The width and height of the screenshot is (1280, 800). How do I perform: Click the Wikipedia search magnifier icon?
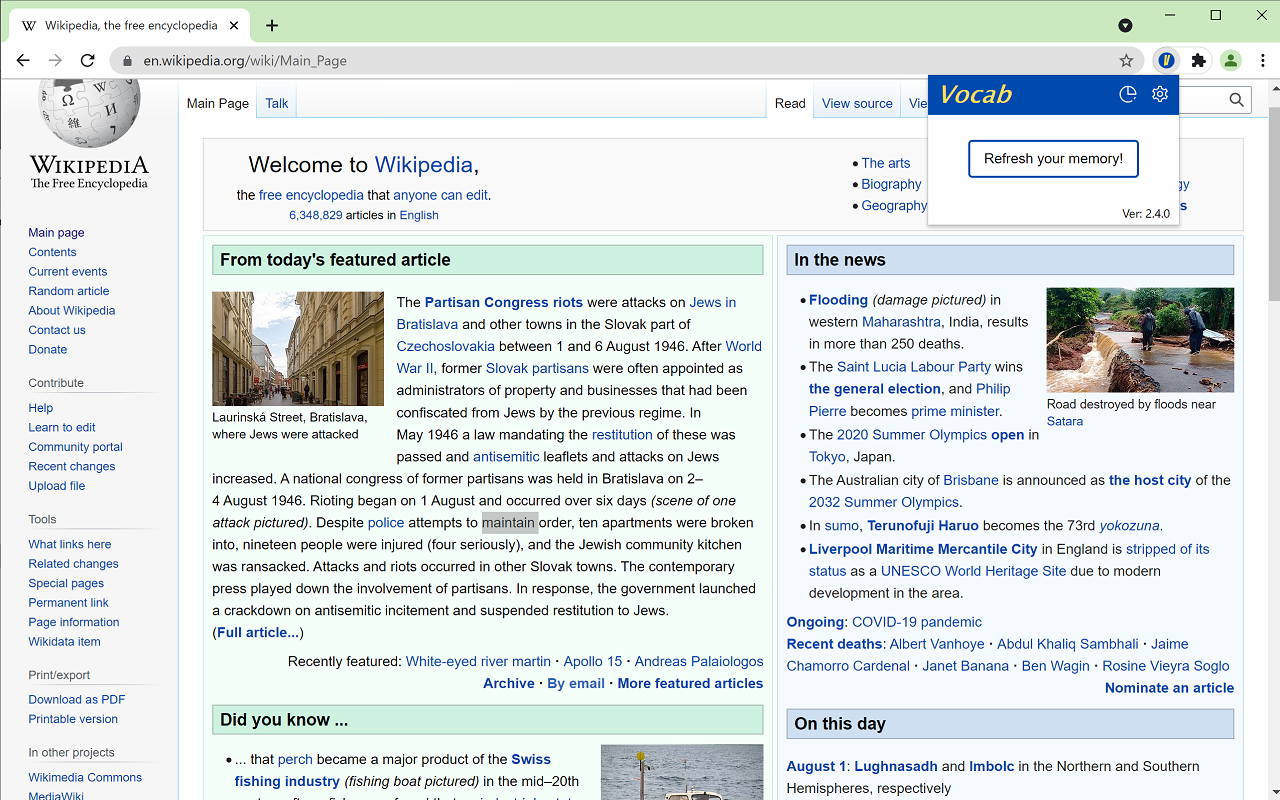click(1237, 100)
